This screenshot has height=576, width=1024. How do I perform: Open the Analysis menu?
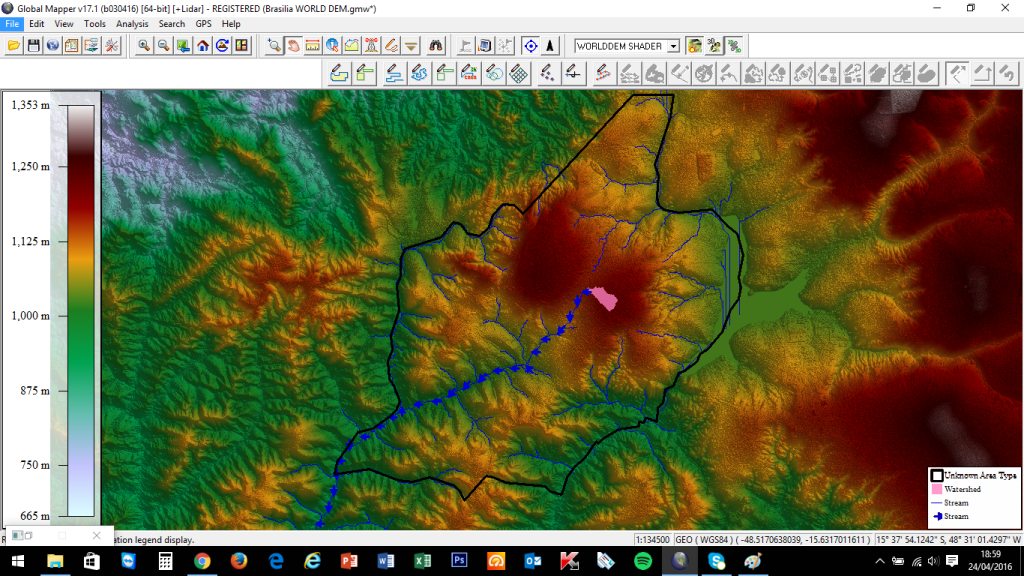tap(132, 23)
